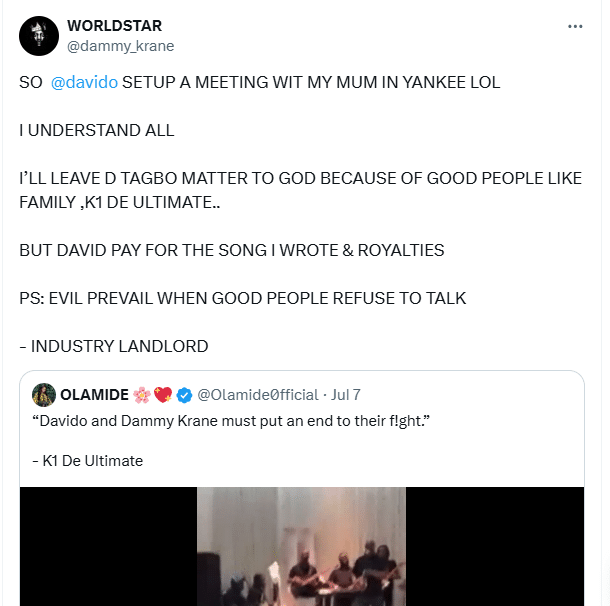Click the WORLDSTAR profile avatar
This screenshot has width=610, height=606.
[x=38, y=35]
